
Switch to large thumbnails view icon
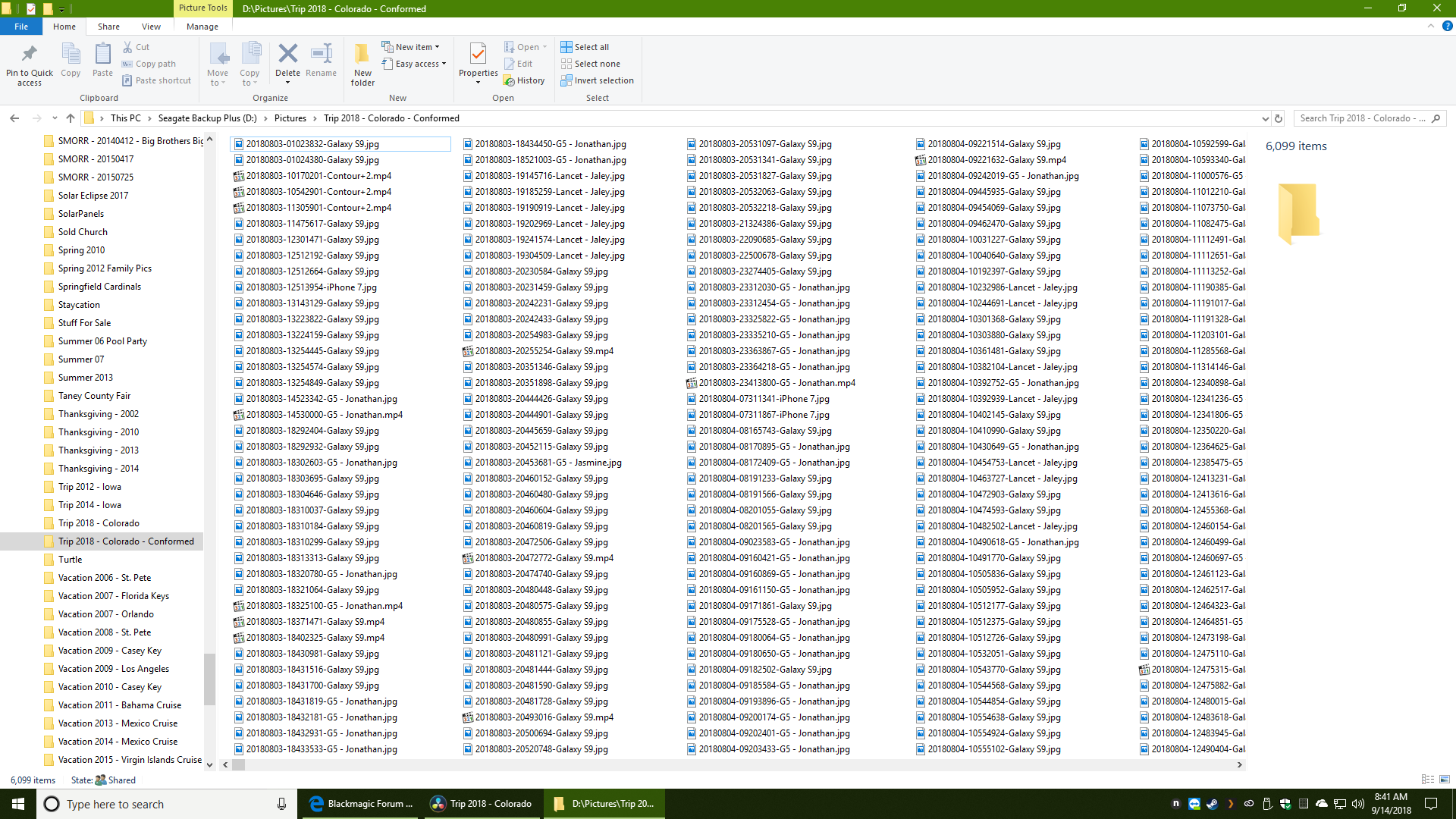[x=1445, y=780]
